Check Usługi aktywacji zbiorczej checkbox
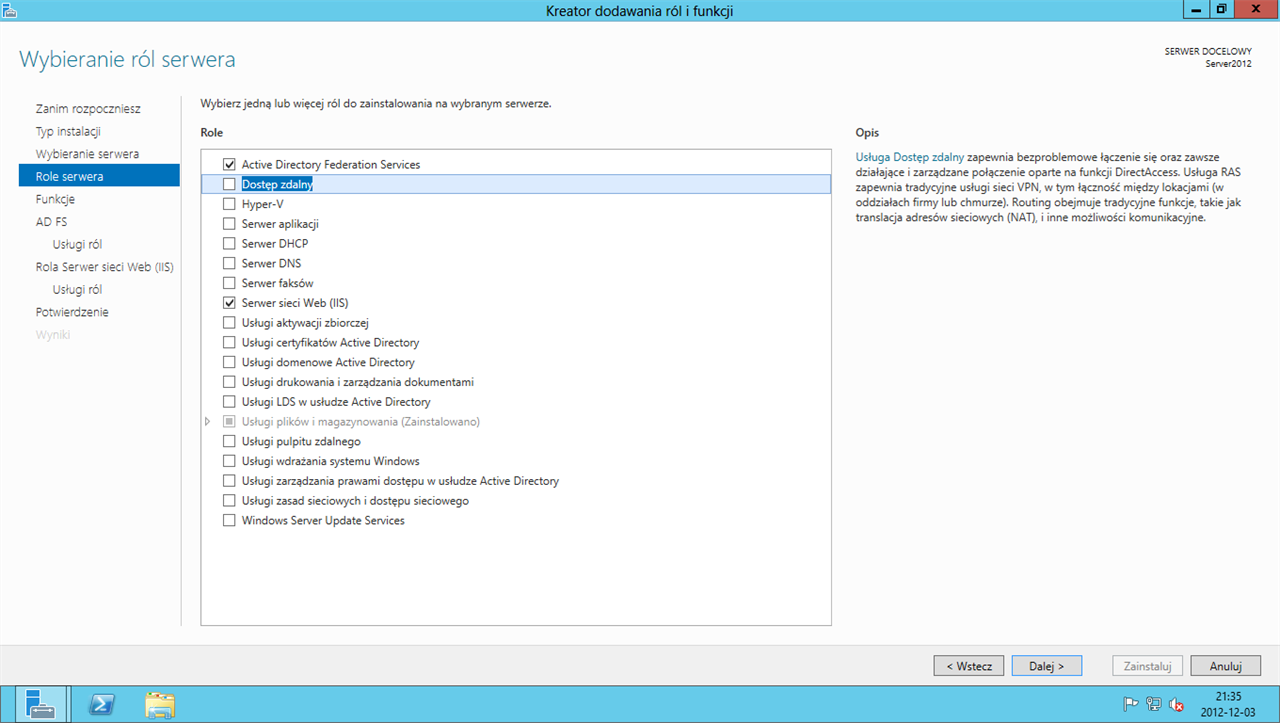The image size is (1280, 723). (229, 323)
